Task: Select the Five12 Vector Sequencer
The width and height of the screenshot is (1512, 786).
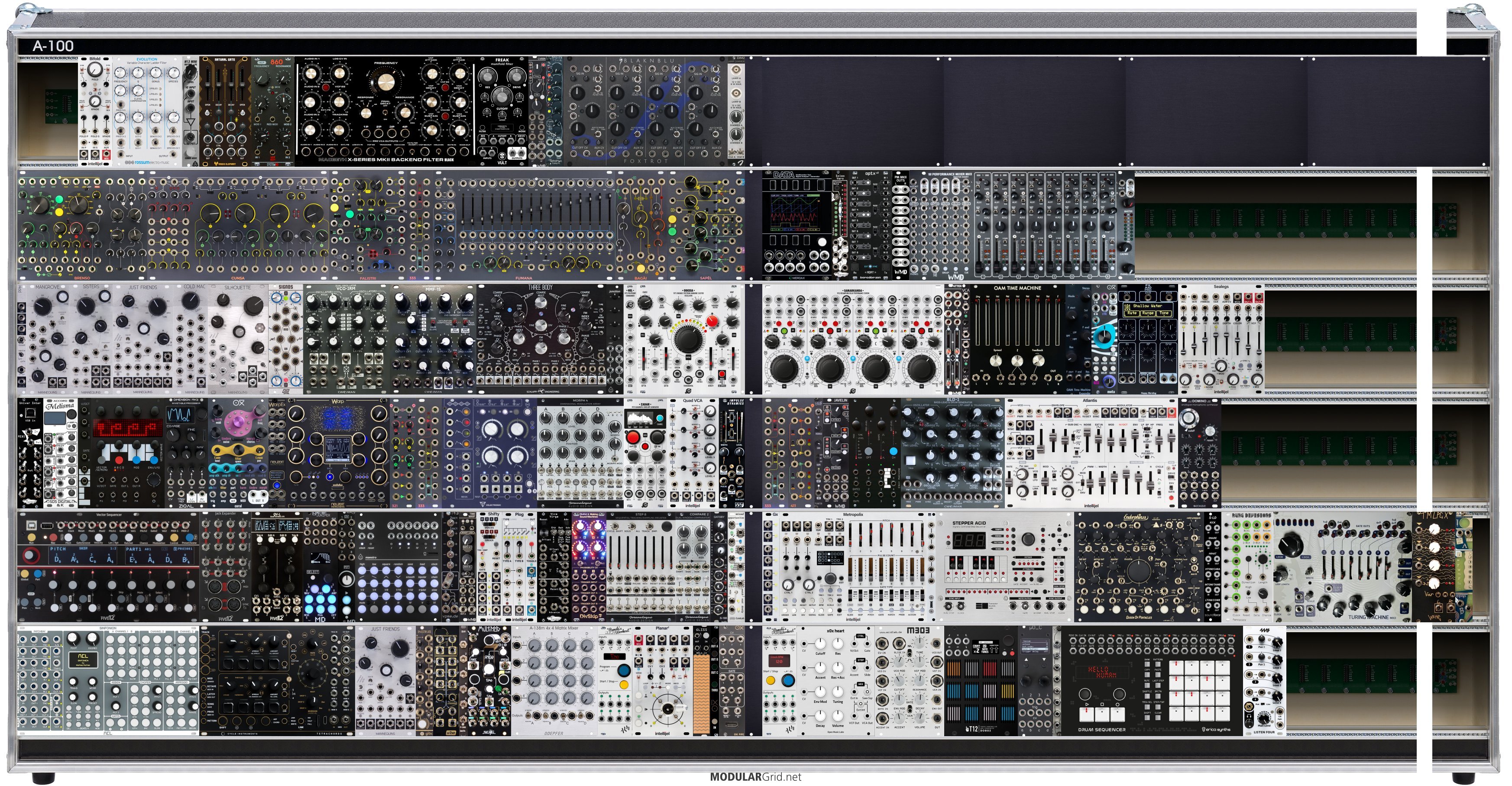Action: (x=109, y=567)
